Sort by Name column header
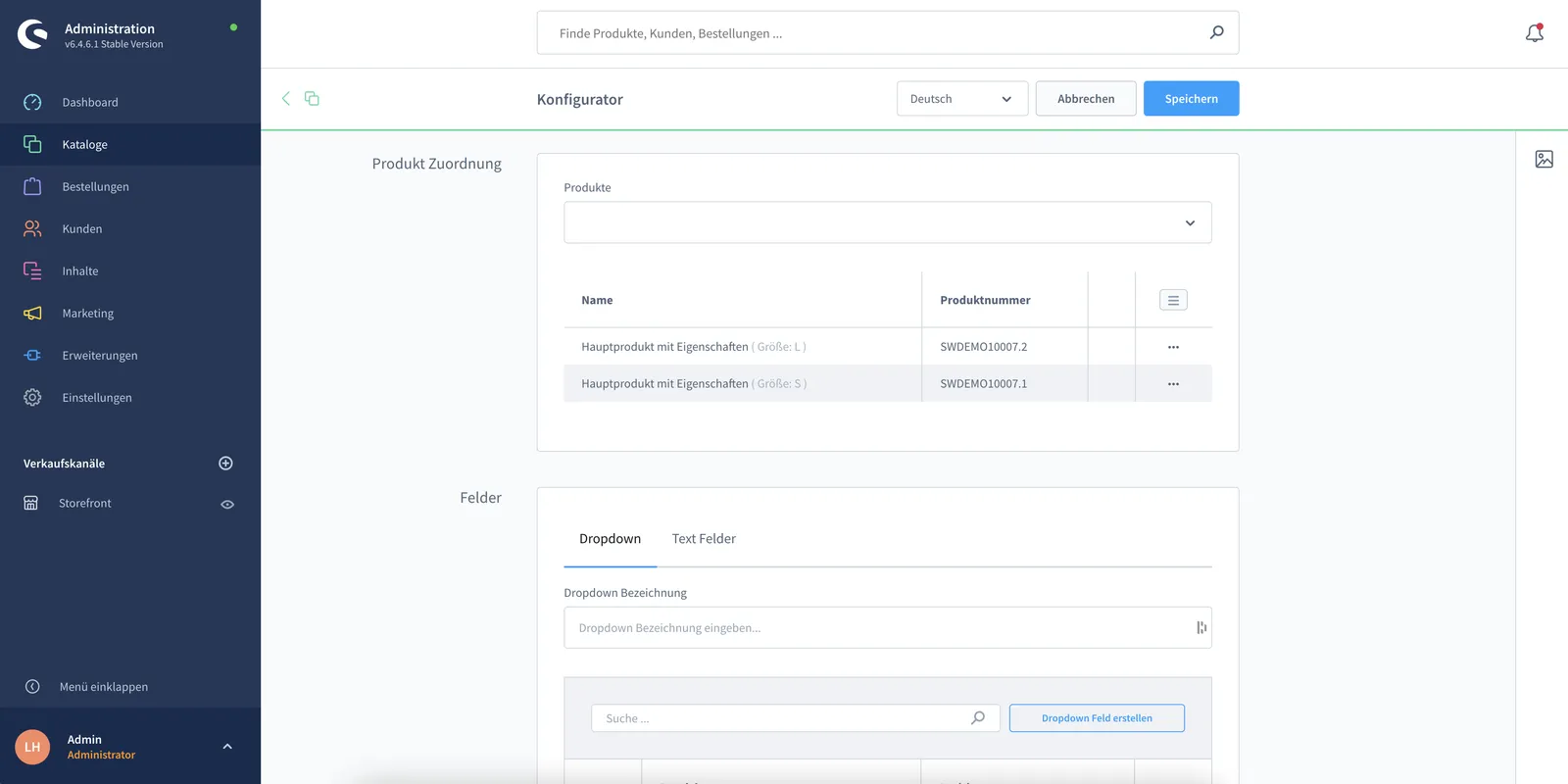This screenshot has height=784, width=1568. [597, 300]
